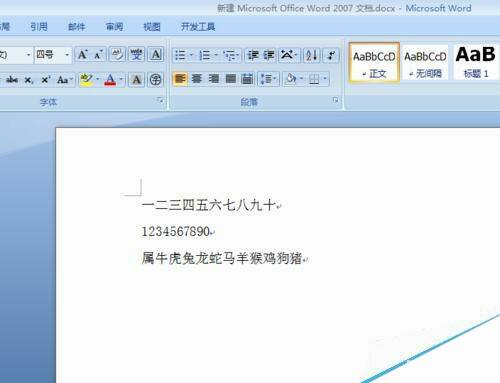The width and height of the screenshot is (500, 383).
Task: Apply Character Border to text
Action: click(156, 55)
